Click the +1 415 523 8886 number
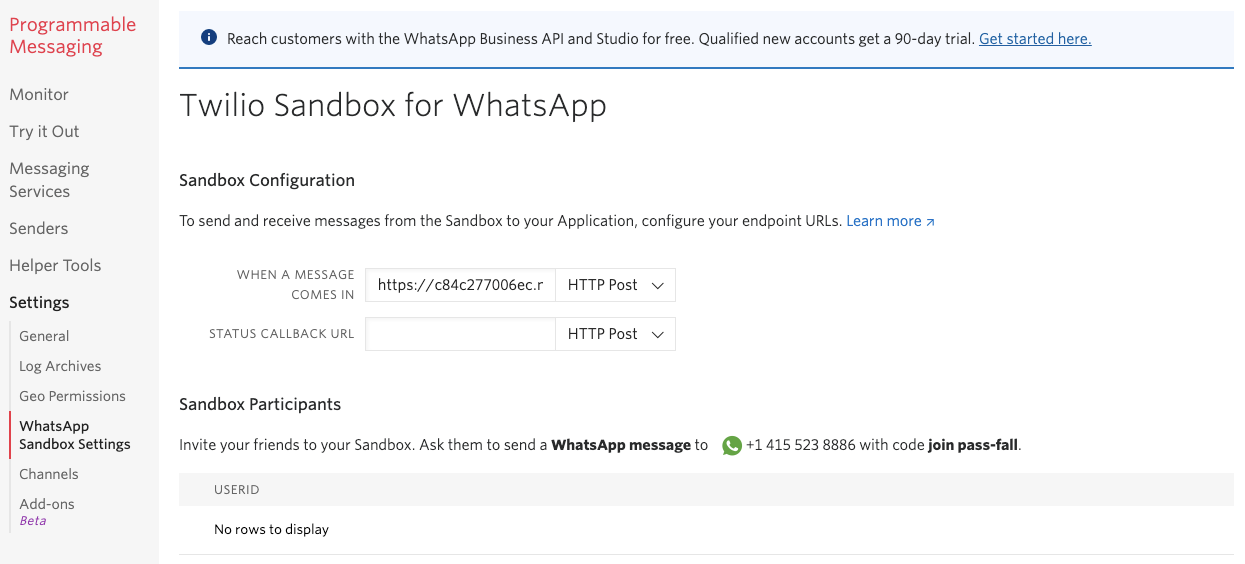 point(801,445)
